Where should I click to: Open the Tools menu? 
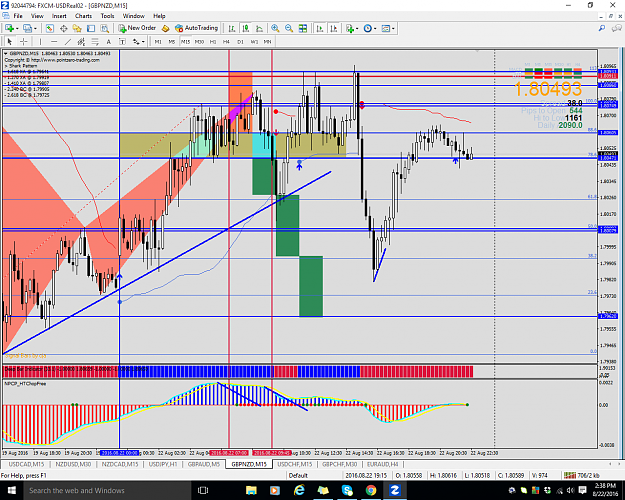click(107, 16)
